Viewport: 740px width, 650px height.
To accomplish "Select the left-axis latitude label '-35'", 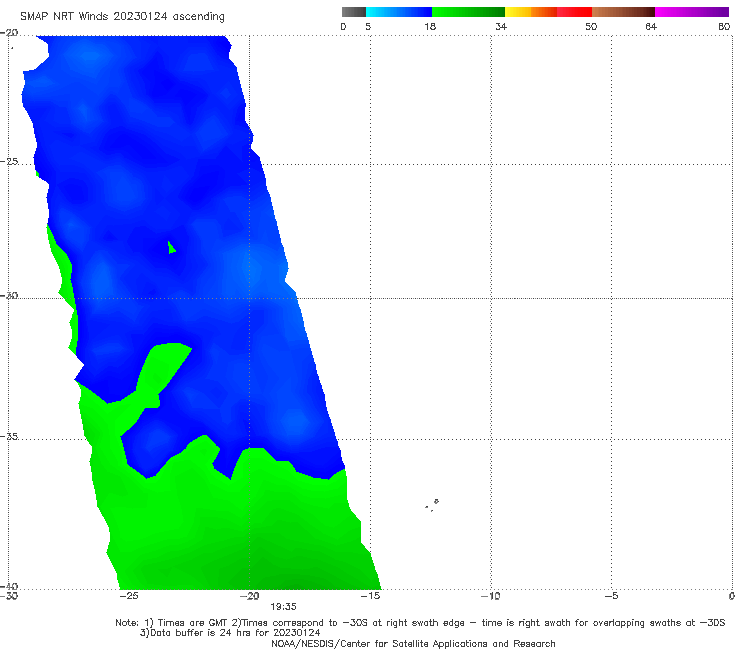I will [x=9, y=436].
